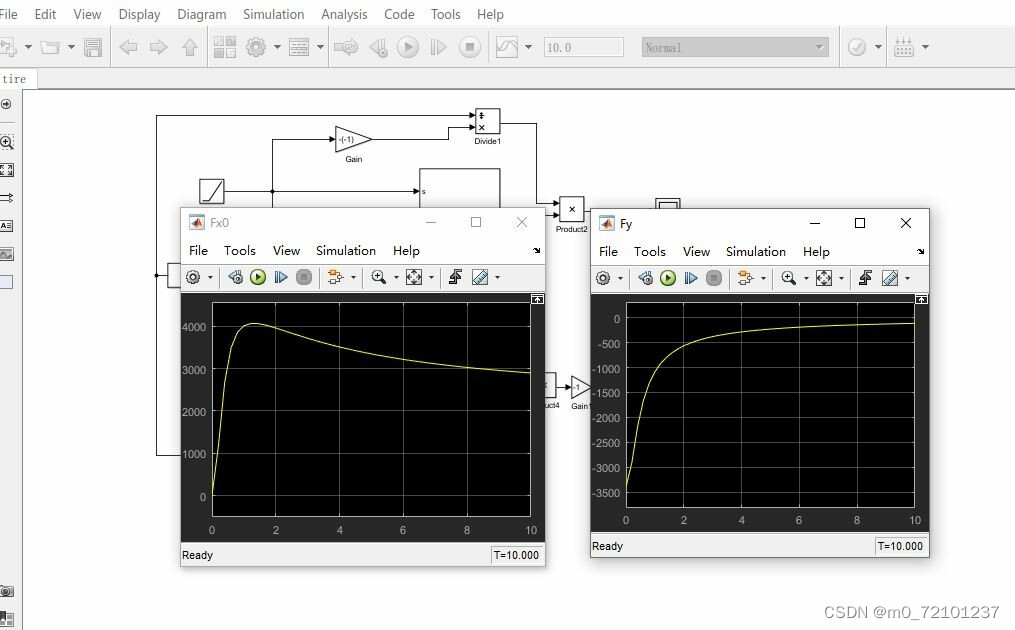This screenshot has height=630, width=1015.
Task: Click Step Forward in the Fy scope toolbar
Action: (691, 278)
